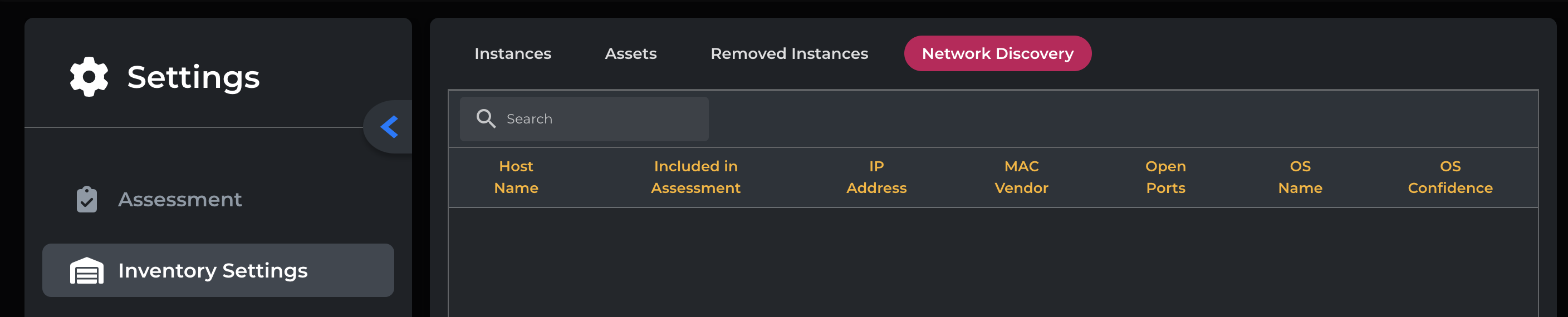Open the Removed Instances tab
1568x317 pixels.
789,53
